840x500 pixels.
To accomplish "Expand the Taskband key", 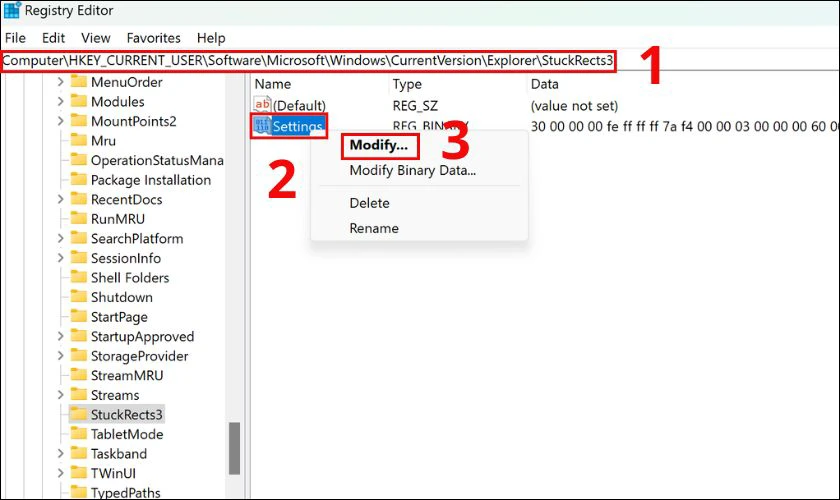I will click(61, 453).
